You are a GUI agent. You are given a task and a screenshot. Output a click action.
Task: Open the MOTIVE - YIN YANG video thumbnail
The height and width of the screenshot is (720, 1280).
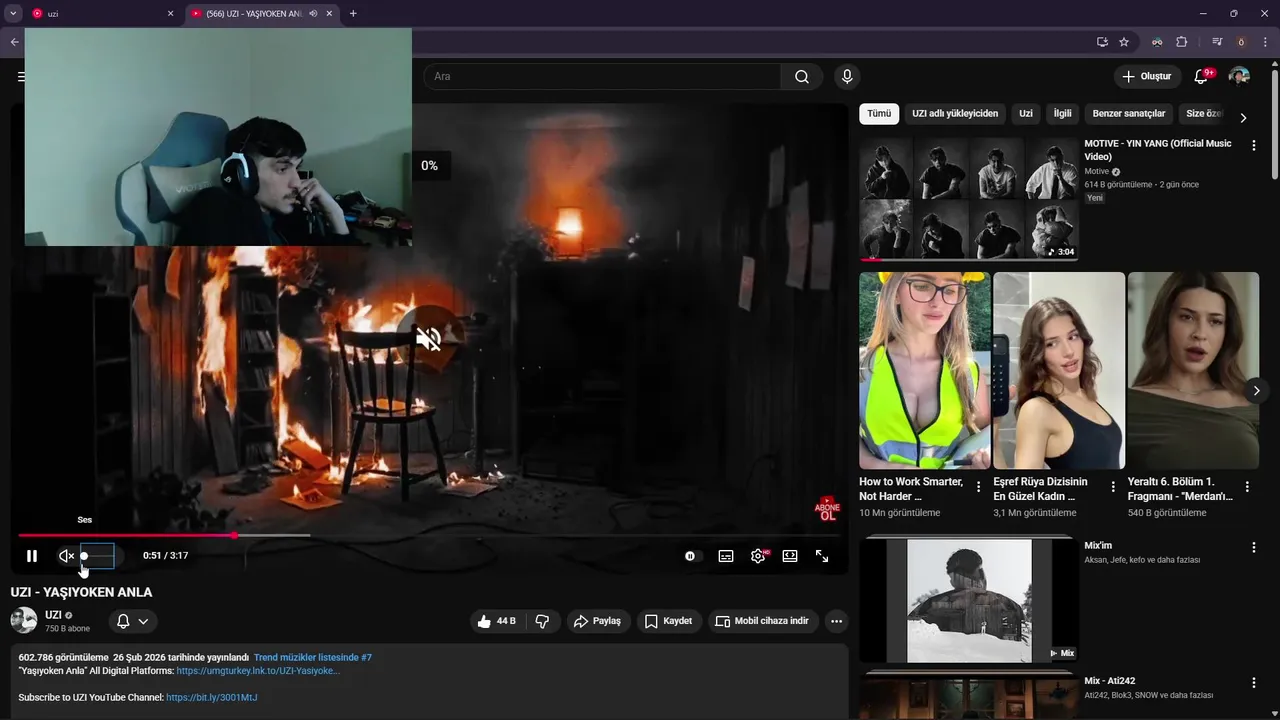click(968, 198)
